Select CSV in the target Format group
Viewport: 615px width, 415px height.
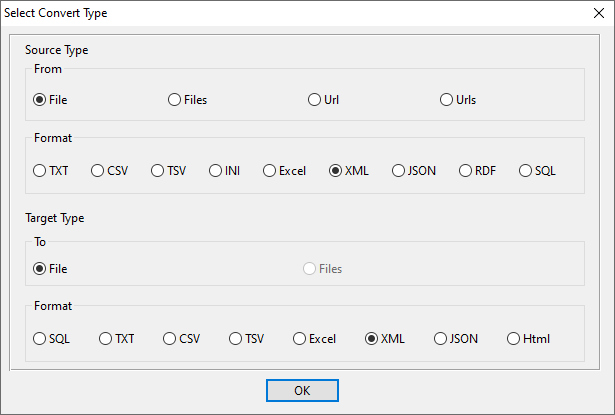[170, 339]
